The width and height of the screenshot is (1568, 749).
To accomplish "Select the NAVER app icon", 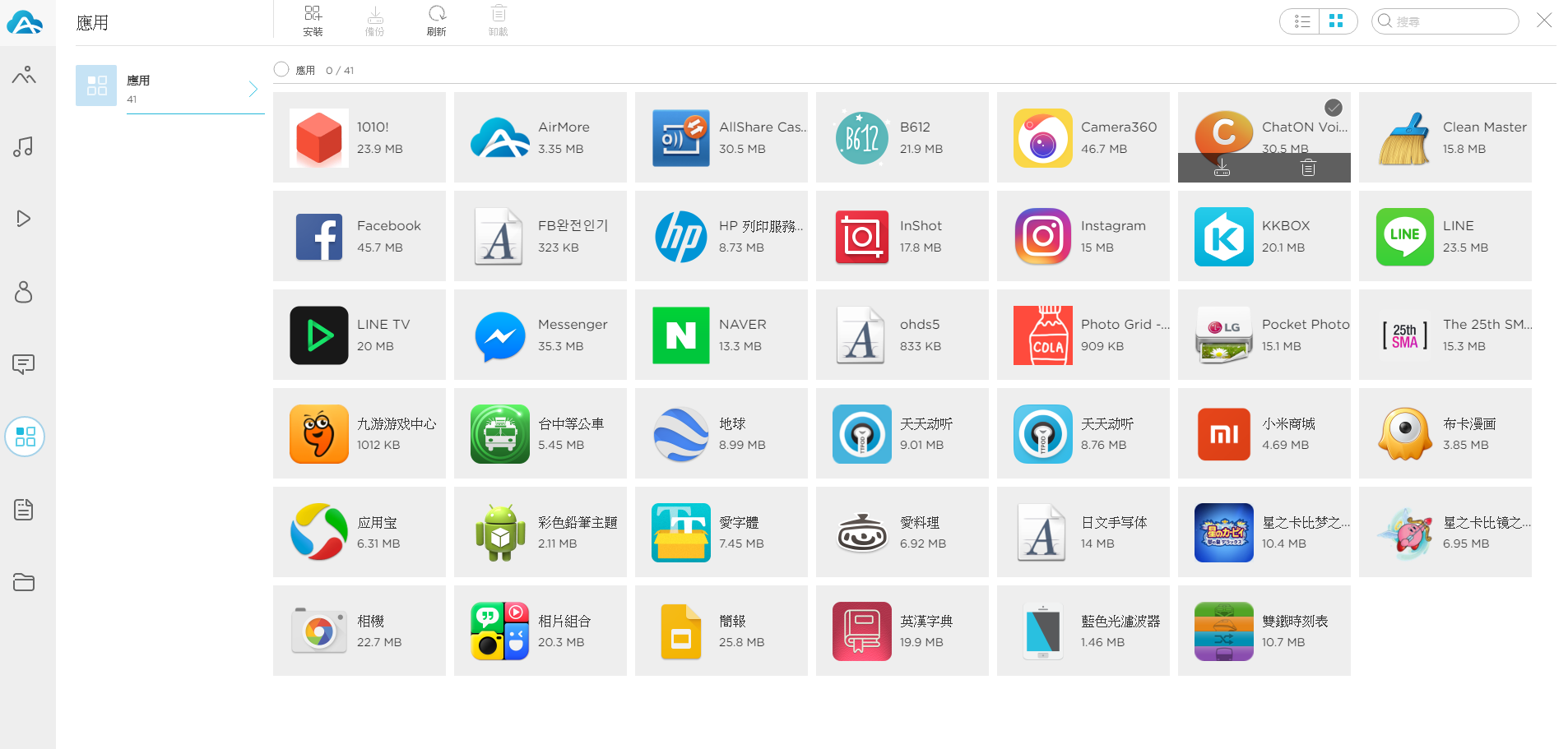I will 681,335.
